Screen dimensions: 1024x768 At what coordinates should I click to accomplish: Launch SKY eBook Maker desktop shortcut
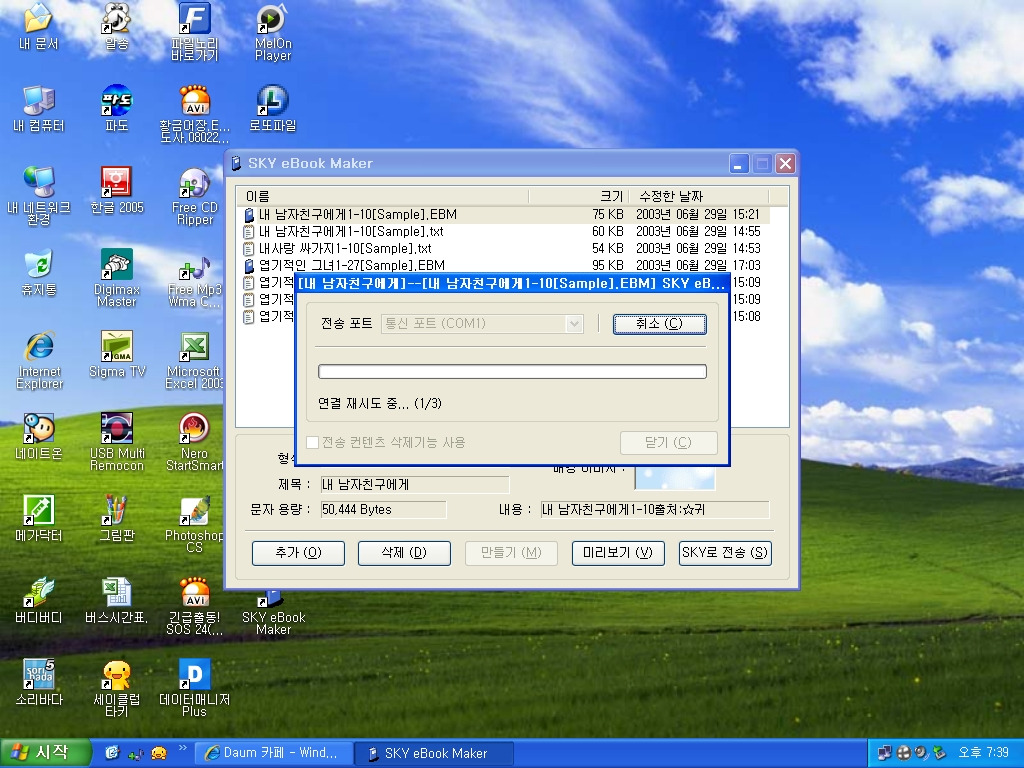point(273,612)
